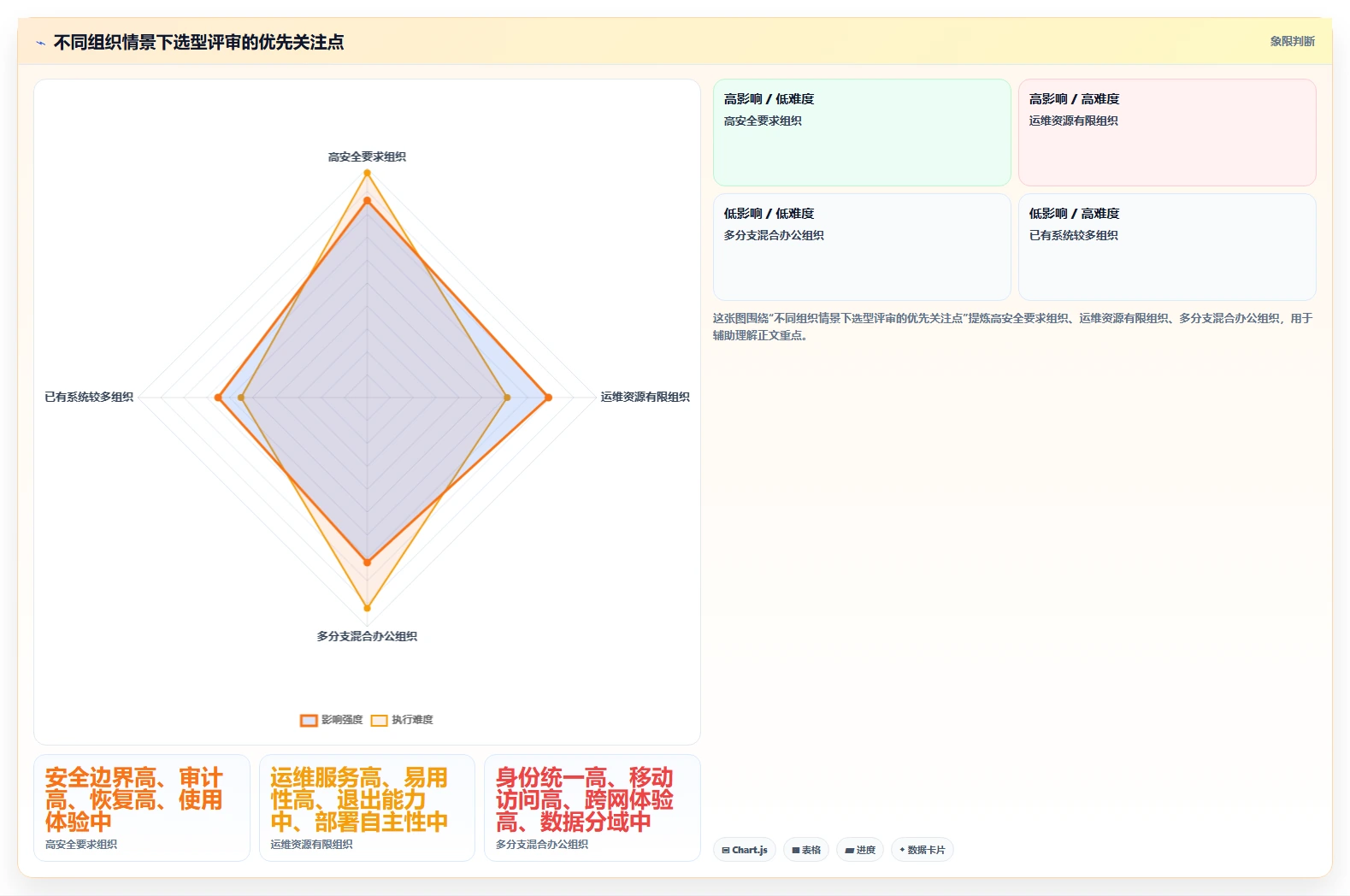Select the 进度 tag chip
This screenshot has height=896, width=1350.
860,850
